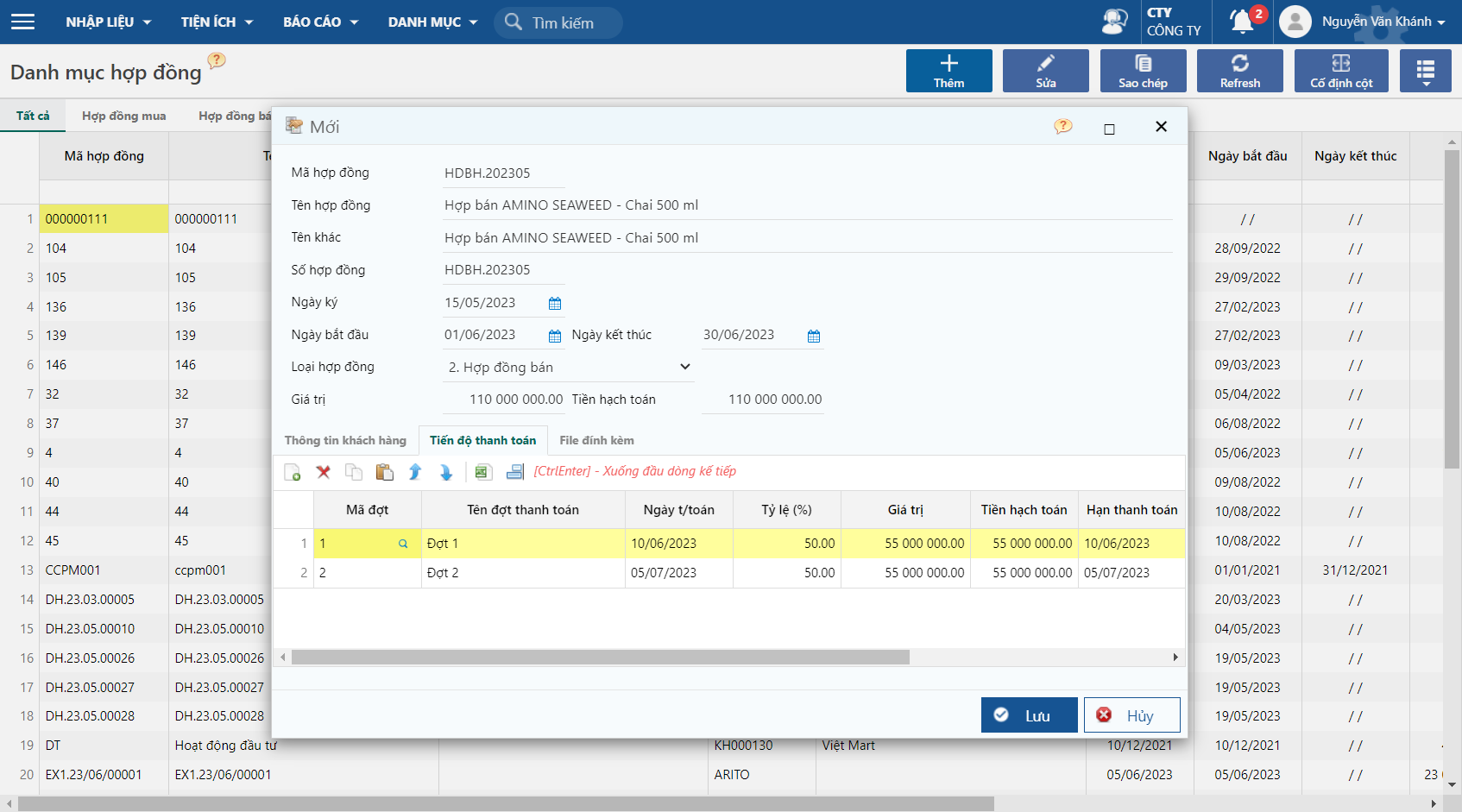Move the payment row up with blue arrow
Viewport: 1462px width, 812px height.
point(415,472)
